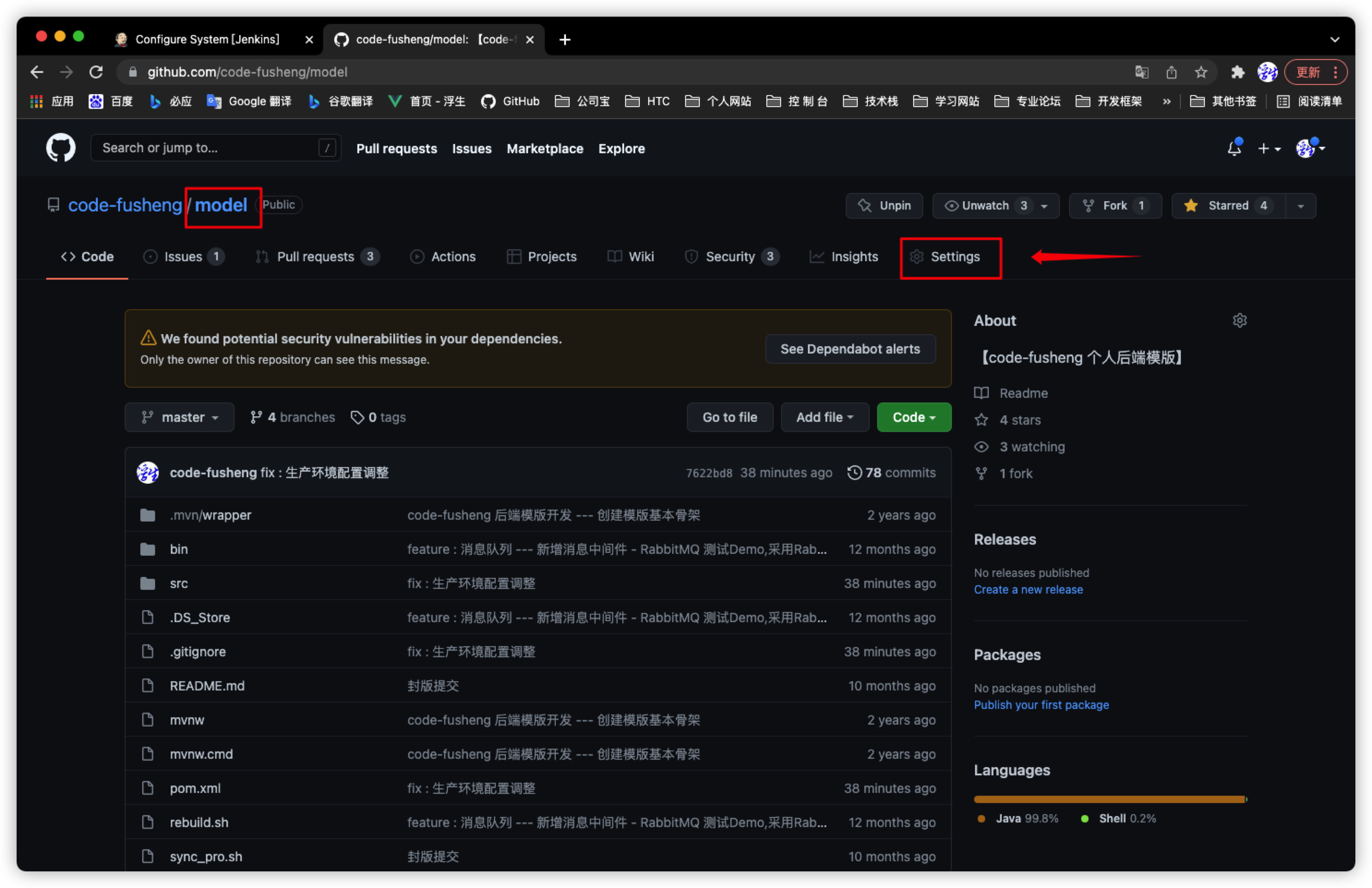
Task: Open the Chrome extensions puzzle icon
Action: pos(1237,72)
